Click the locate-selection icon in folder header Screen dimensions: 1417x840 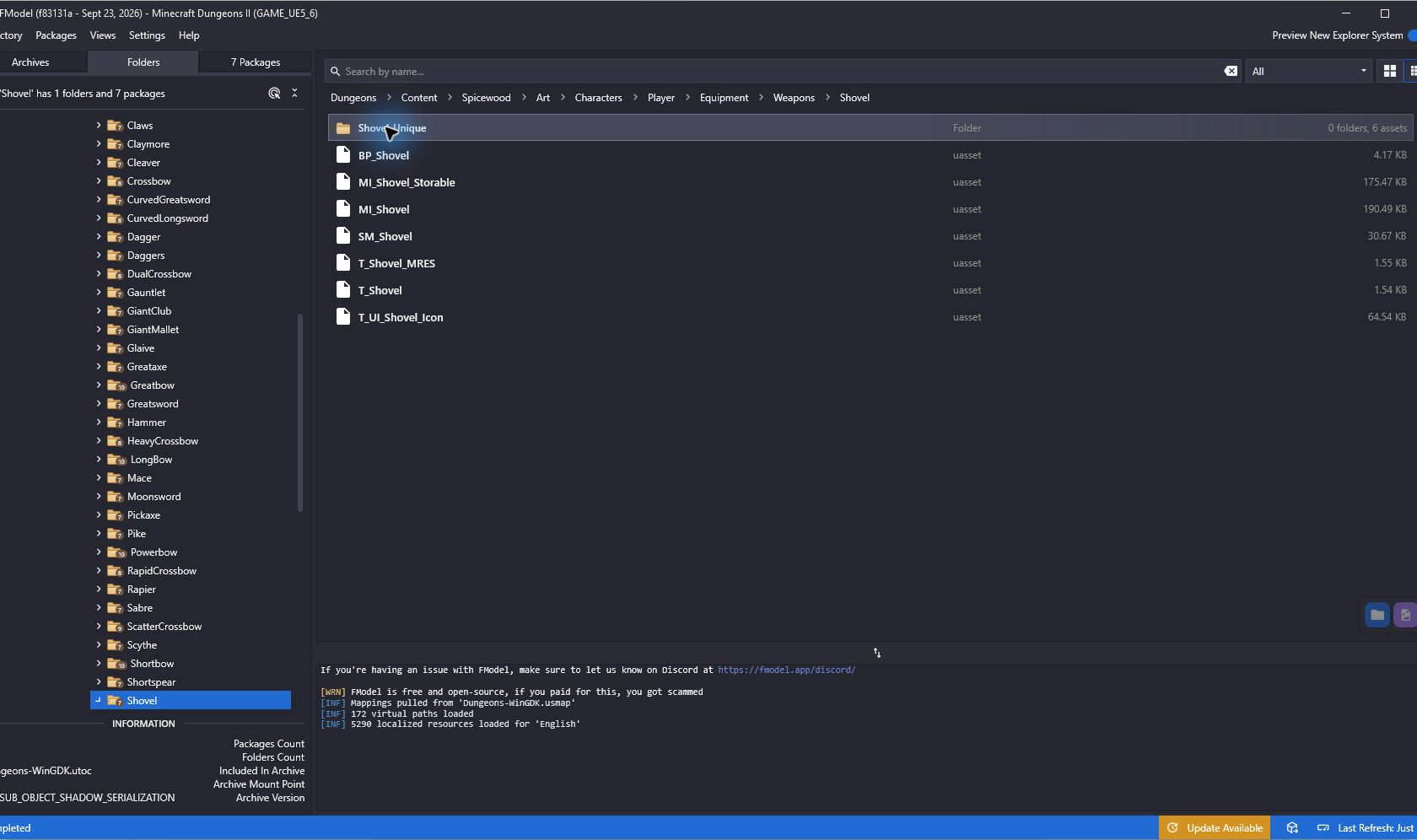(x=274, y=94)
